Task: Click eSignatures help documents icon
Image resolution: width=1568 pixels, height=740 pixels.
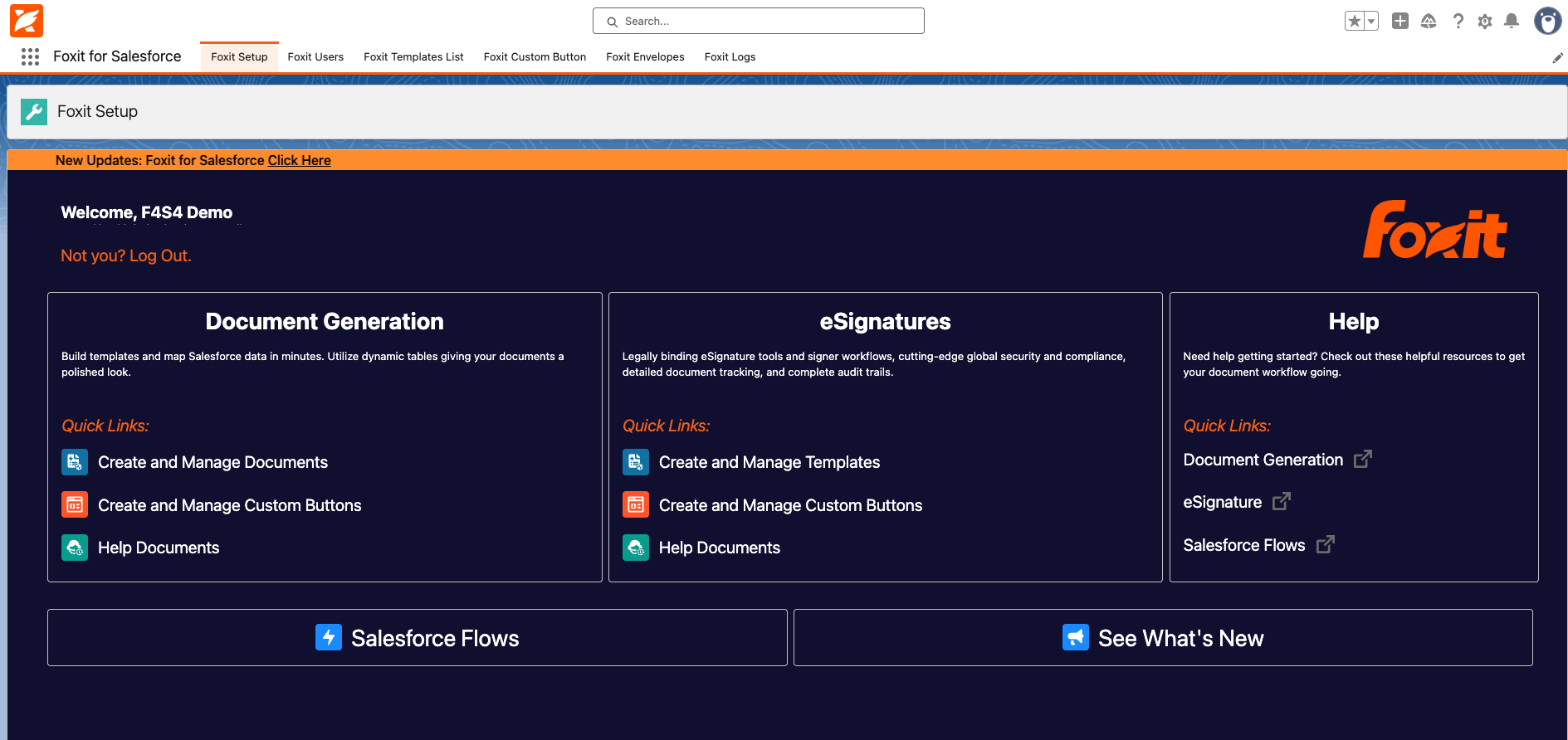Action: pos(636,548)
